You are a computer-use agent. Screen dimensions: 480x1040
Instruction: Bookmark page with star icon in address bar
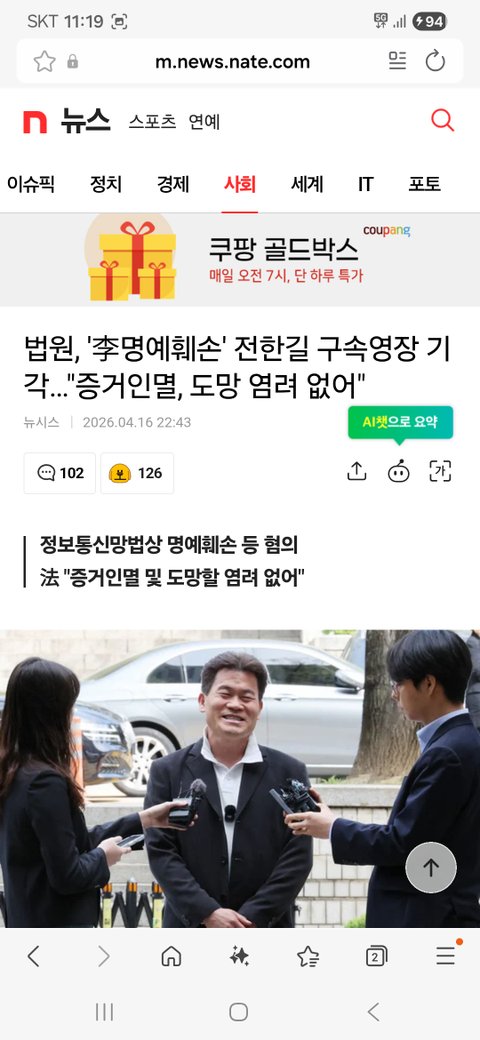44,62
